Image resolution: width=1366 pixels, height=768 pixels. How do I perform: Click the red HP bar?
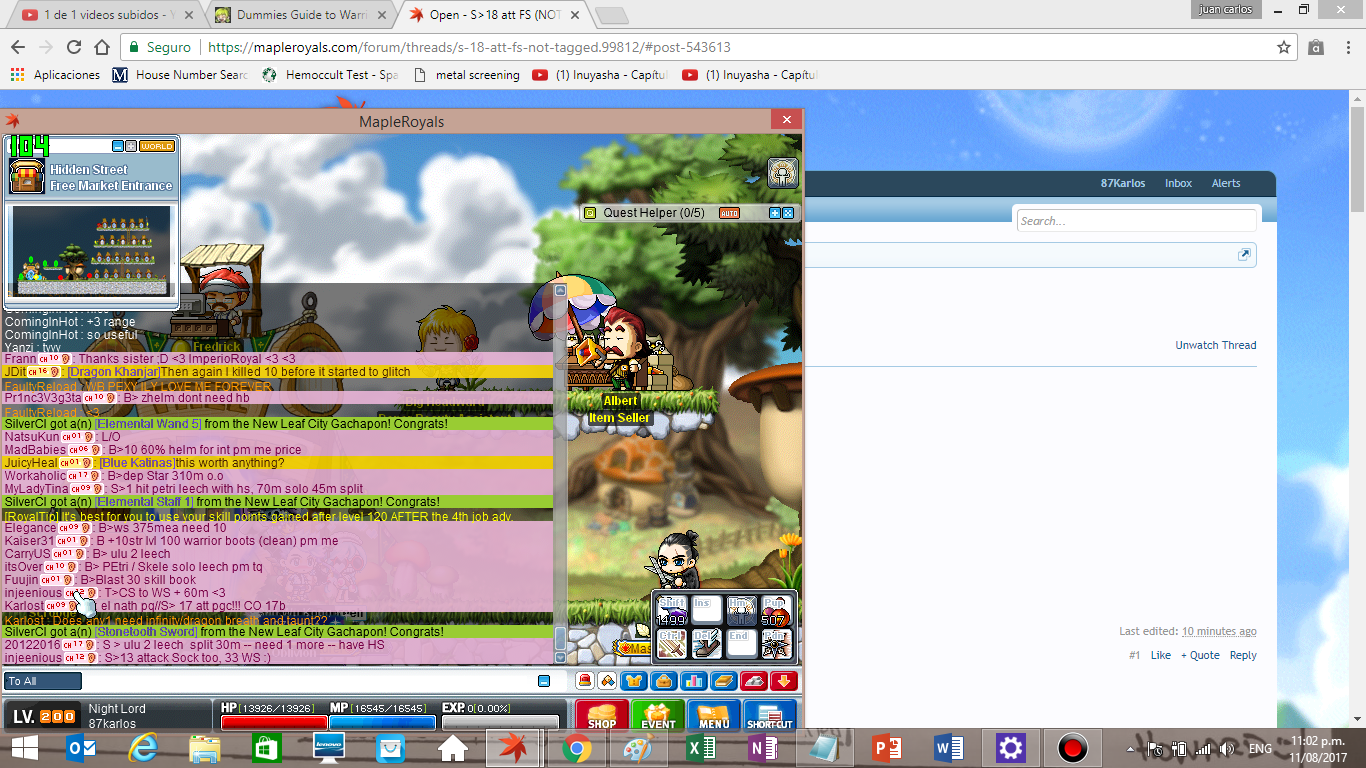point(274,722)
